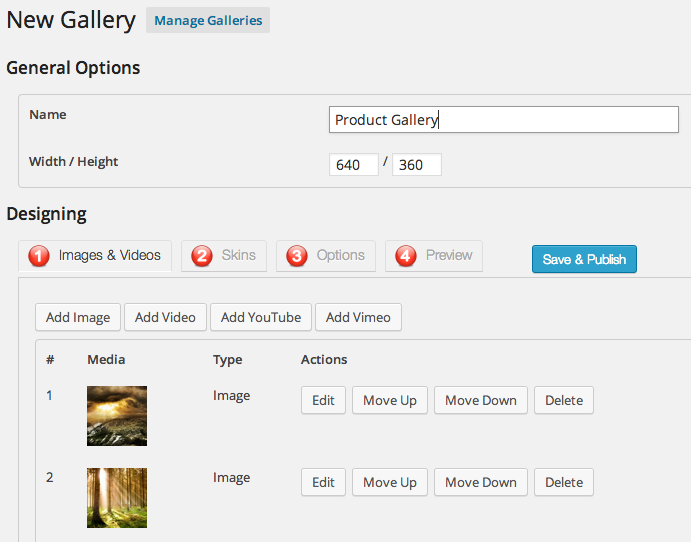Screen dimensions: 691x542
Task: Go to the Preview tab
Action: [x=434, y=256]
